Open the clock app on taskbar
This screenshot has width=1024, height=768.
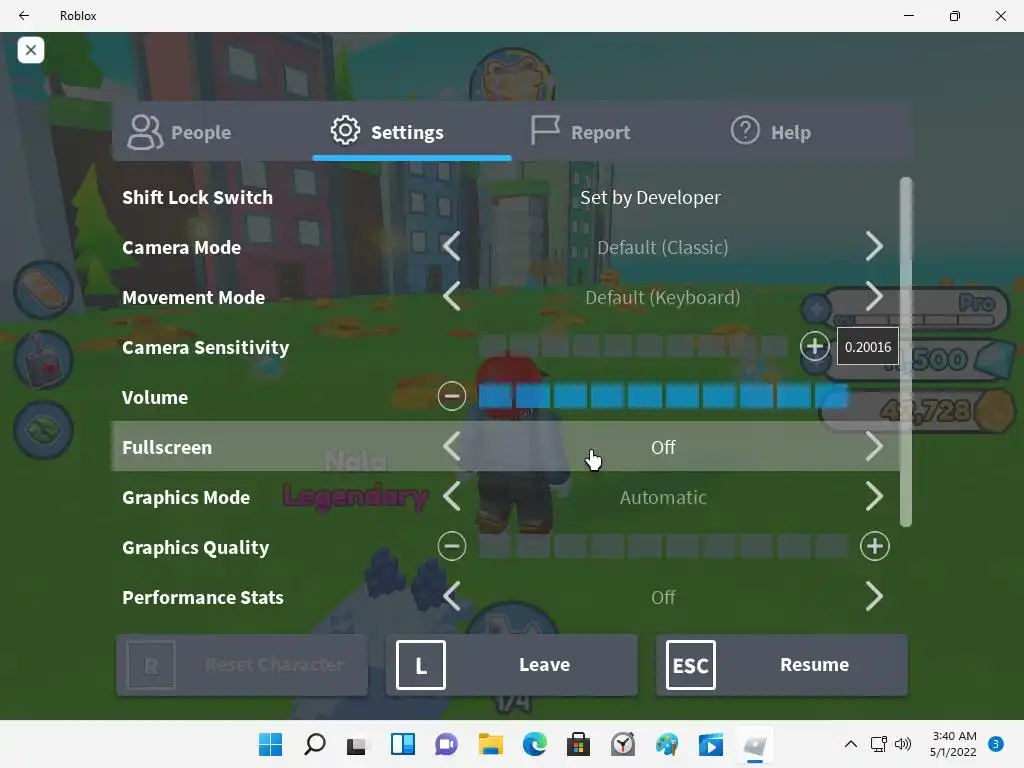coord(622,744)
